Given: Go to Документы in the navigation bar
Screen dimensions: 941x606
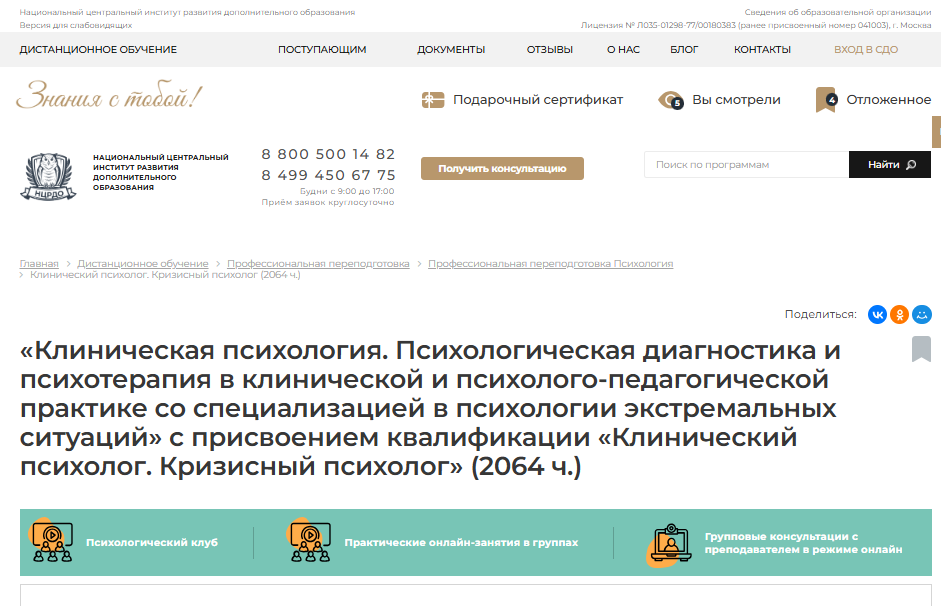Looking at the screenshot, I should point(451,50).
